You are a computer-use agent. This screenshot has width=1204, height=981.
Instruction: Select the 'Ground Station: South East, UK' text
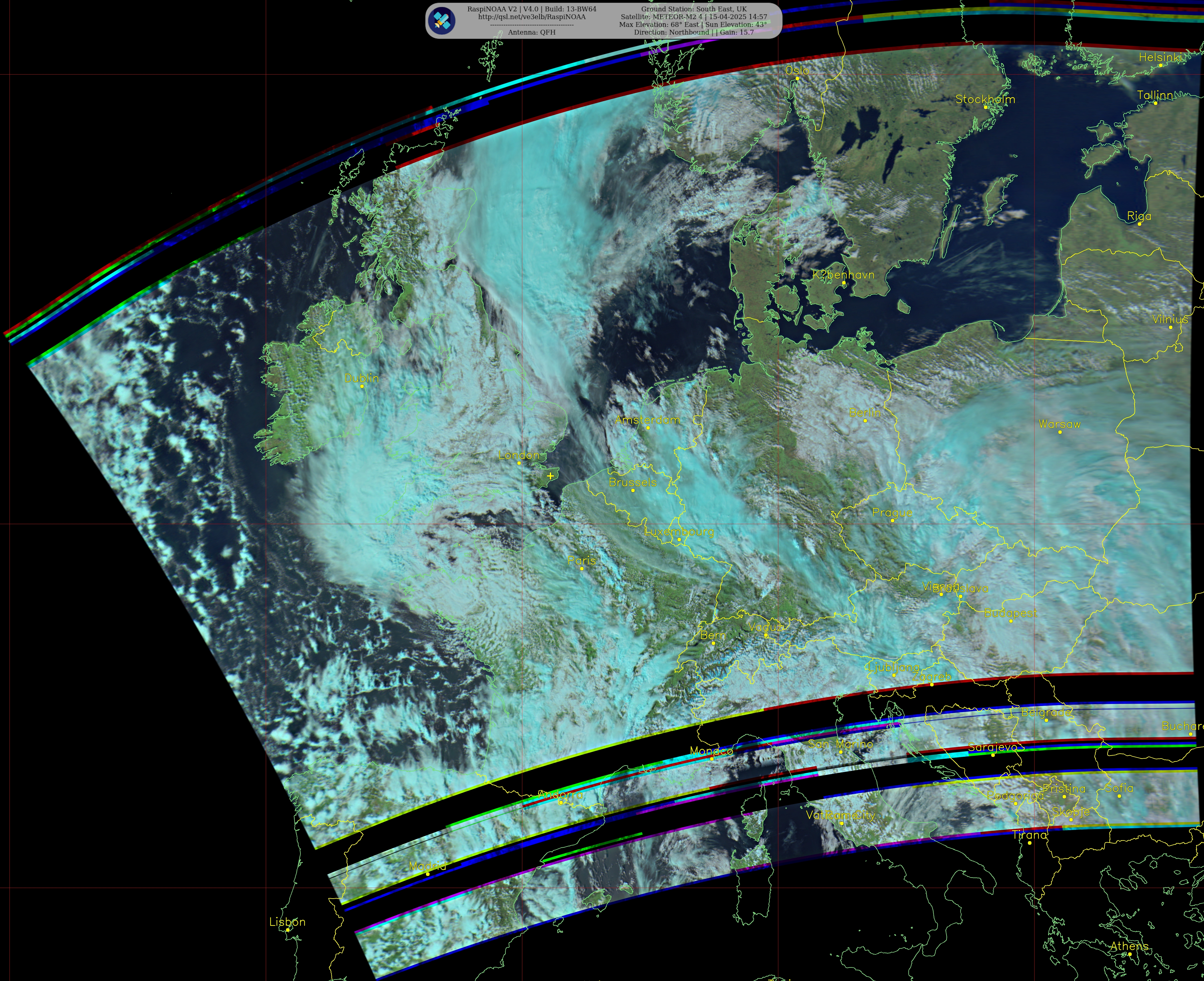pyautogui.click(x=694, y=9)
